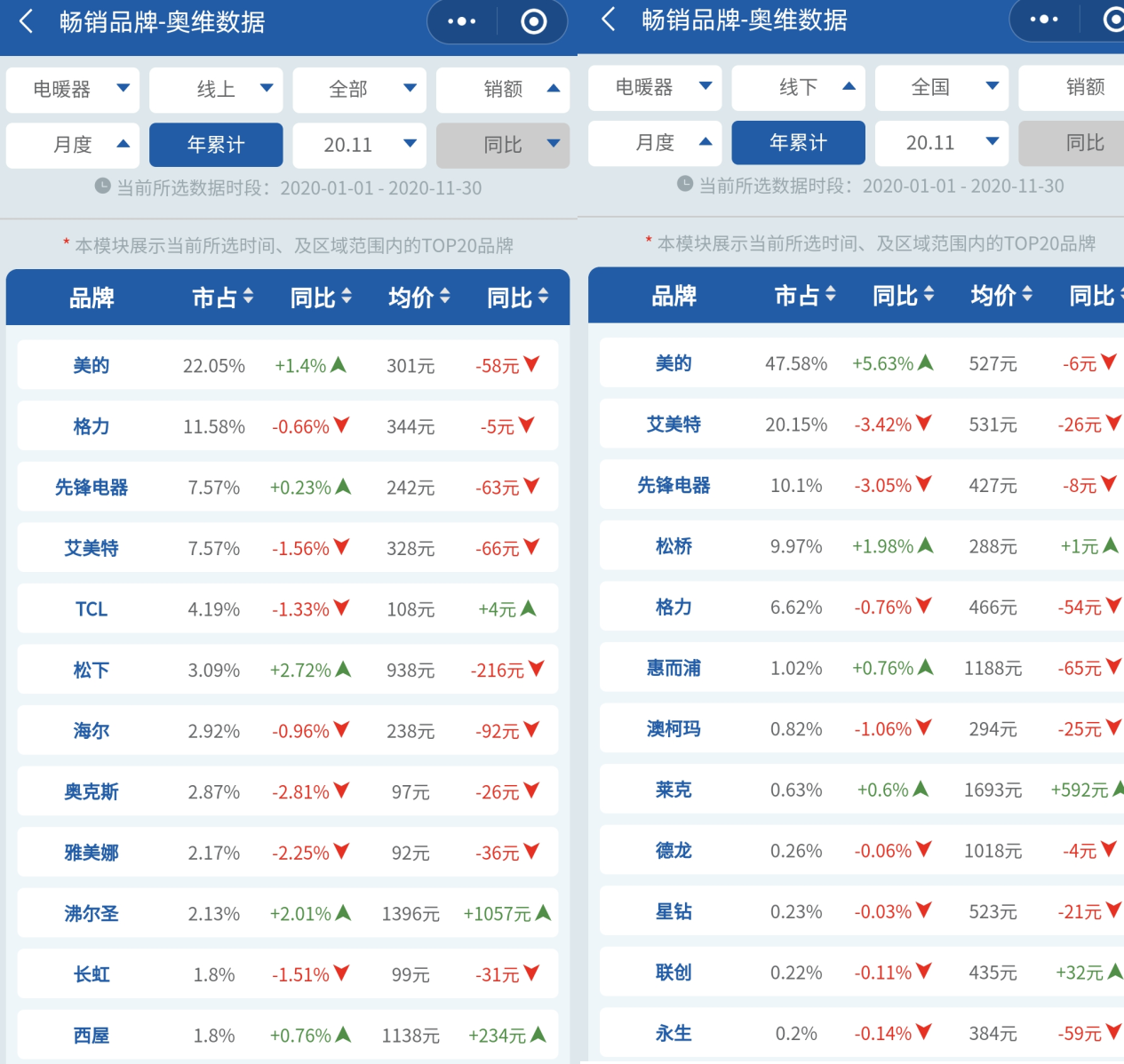
Task: Open the three-dot menu on the 线上 screen
Action: click(x=462, y=21)
